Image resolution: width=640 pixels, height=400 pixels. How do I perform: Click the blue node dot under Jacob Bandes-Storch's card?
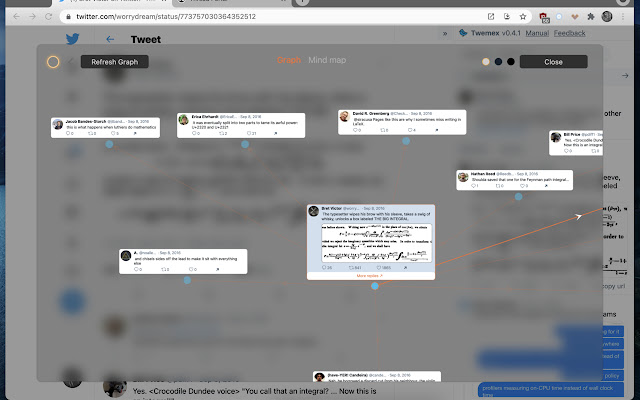click(x=109, y=144)
